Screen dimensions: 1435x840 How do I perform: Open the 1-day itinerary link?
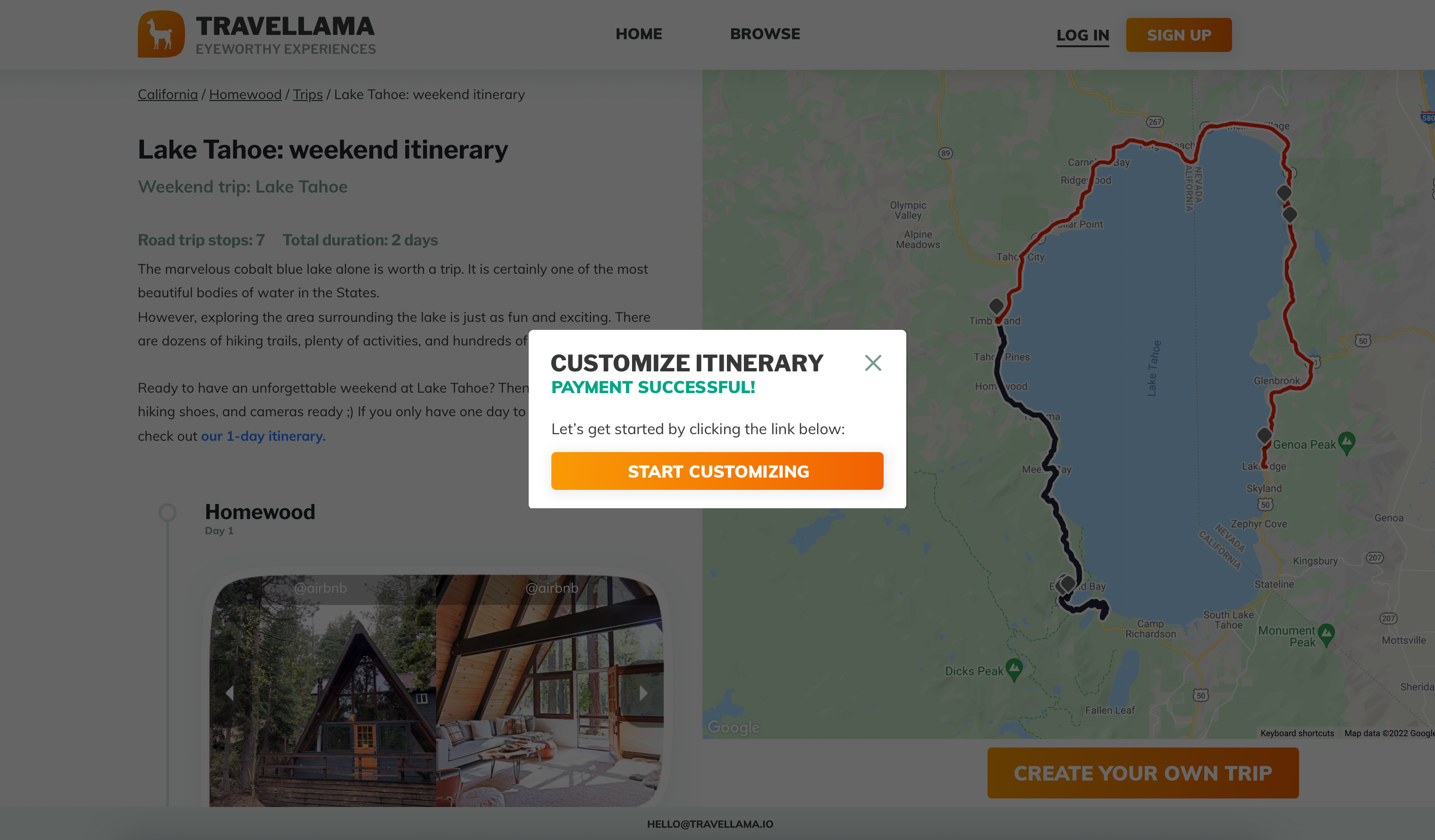click(x=263, y=436)
